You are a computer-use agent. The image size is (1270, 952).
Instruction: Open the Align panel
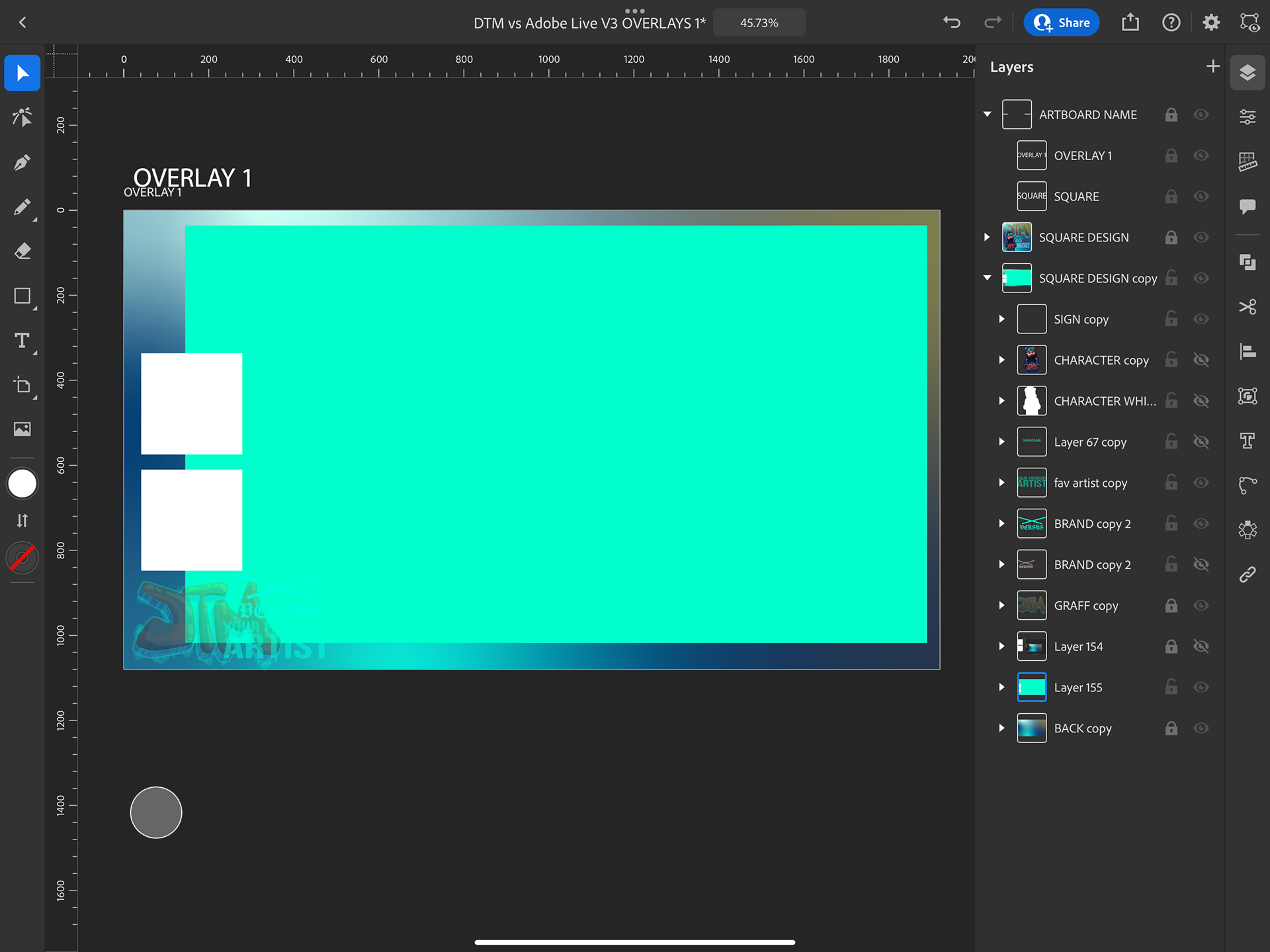(1248, 351)
